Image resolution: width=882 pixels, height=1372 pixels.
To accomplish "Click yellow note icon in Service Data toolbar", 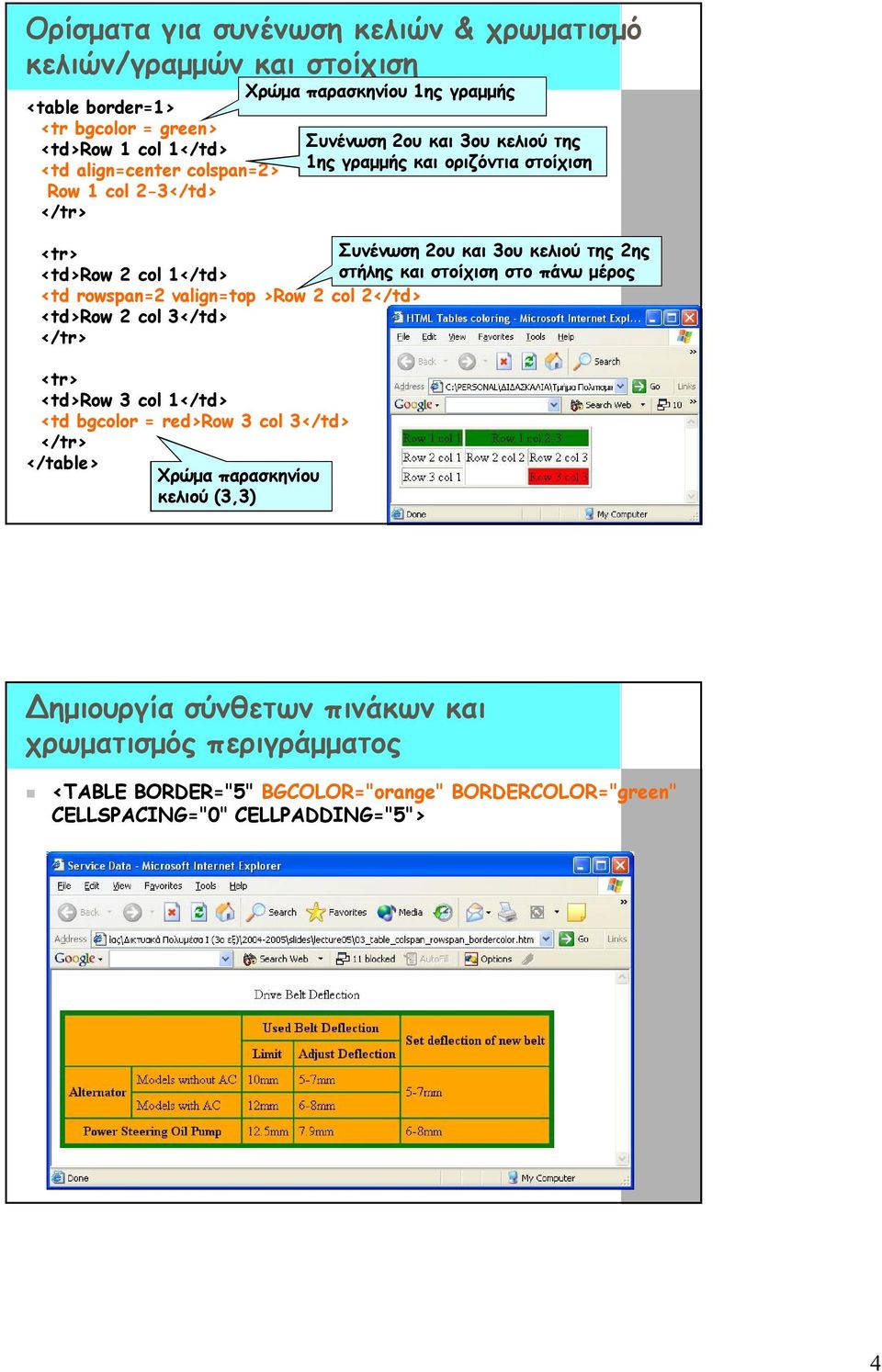I will [x=576, y=912].
